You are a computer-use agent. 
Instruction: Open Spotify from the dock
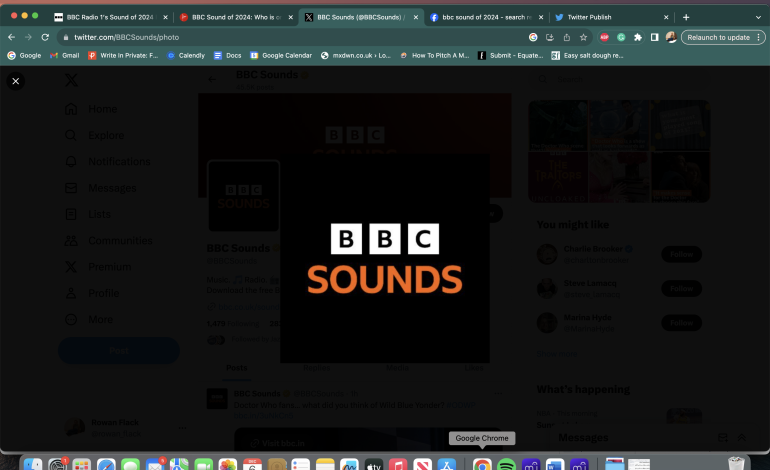[506, 465]
